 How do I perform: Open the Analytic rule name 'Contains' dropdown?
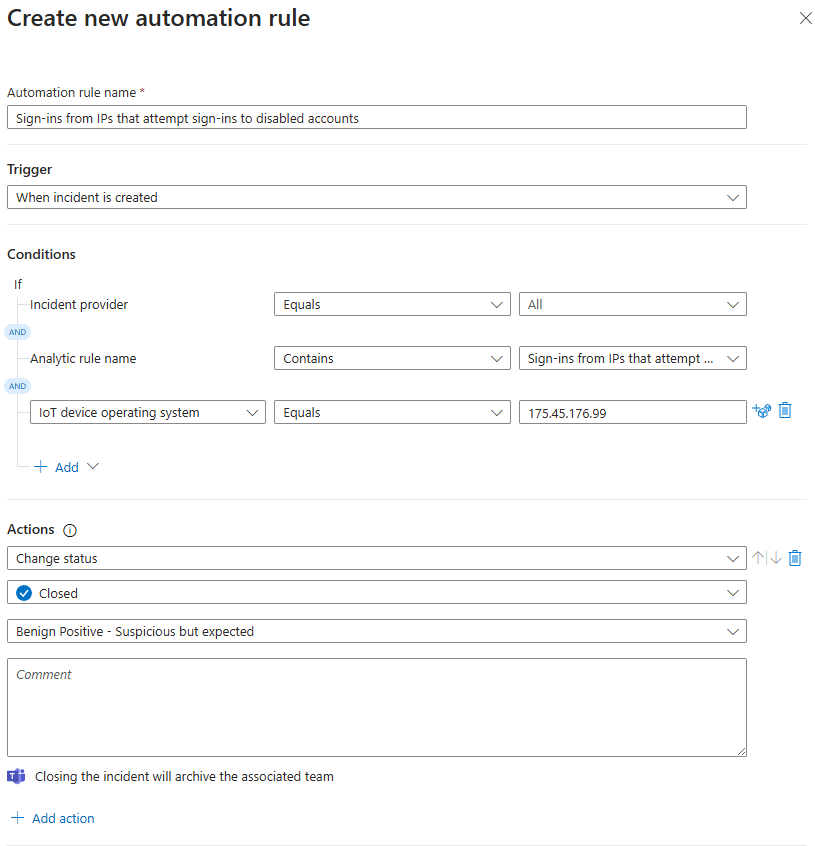coord(391,359)
